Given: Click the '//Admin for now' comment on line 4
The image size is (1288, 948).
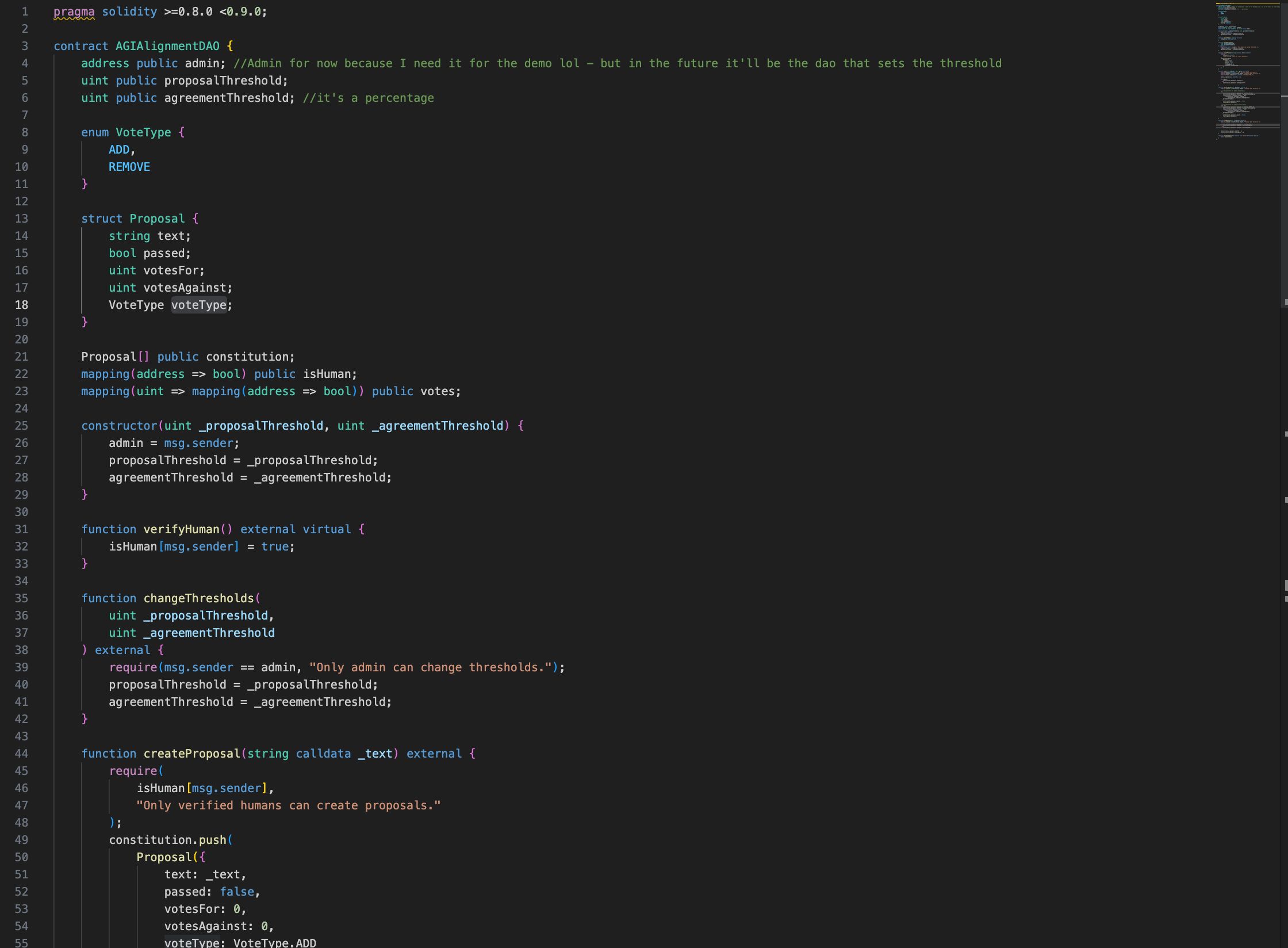Looking at the screenshot, I should tap(618, 63).
